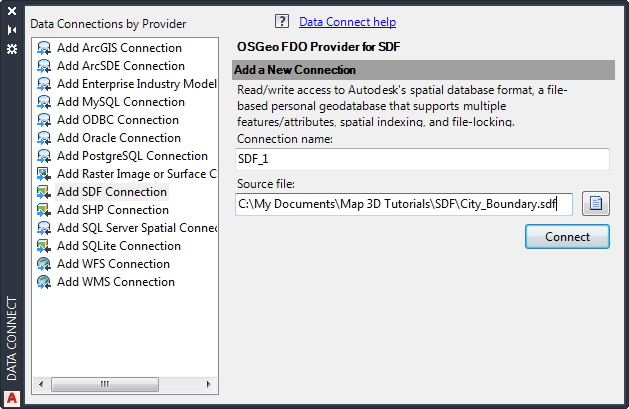
Task: Click the ArcGIS connection icon
Action: pyautogui.click(x=44, y=48)
